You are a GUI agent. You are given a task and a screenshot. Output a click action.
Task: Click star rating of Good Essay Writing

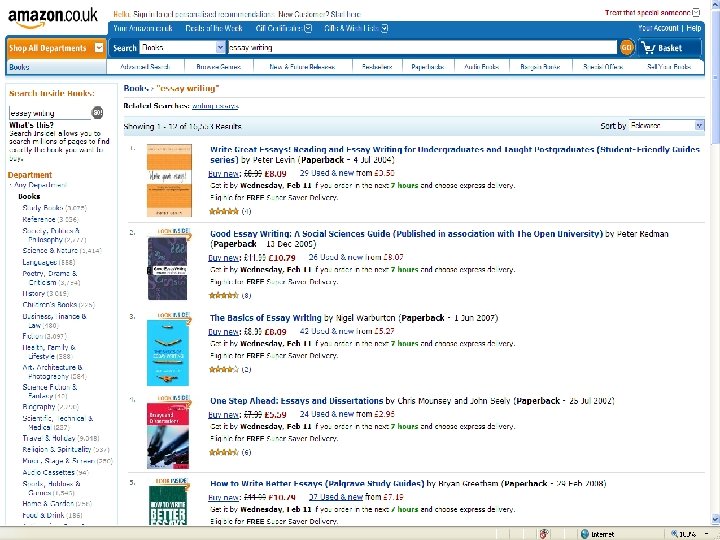coord(224,295)
